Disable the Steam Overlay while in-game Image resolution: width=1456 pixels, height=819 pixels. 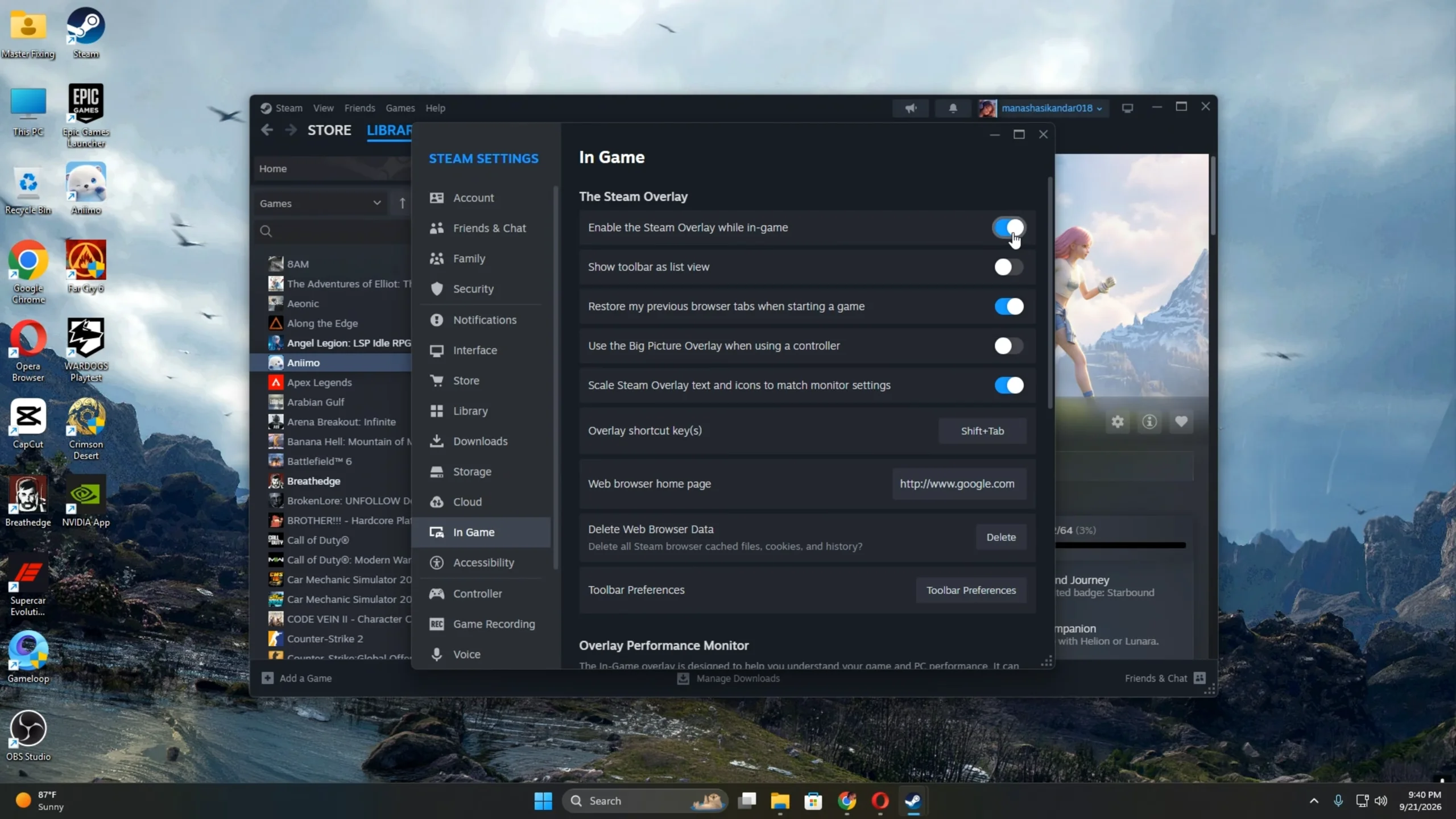[1009, 227]
